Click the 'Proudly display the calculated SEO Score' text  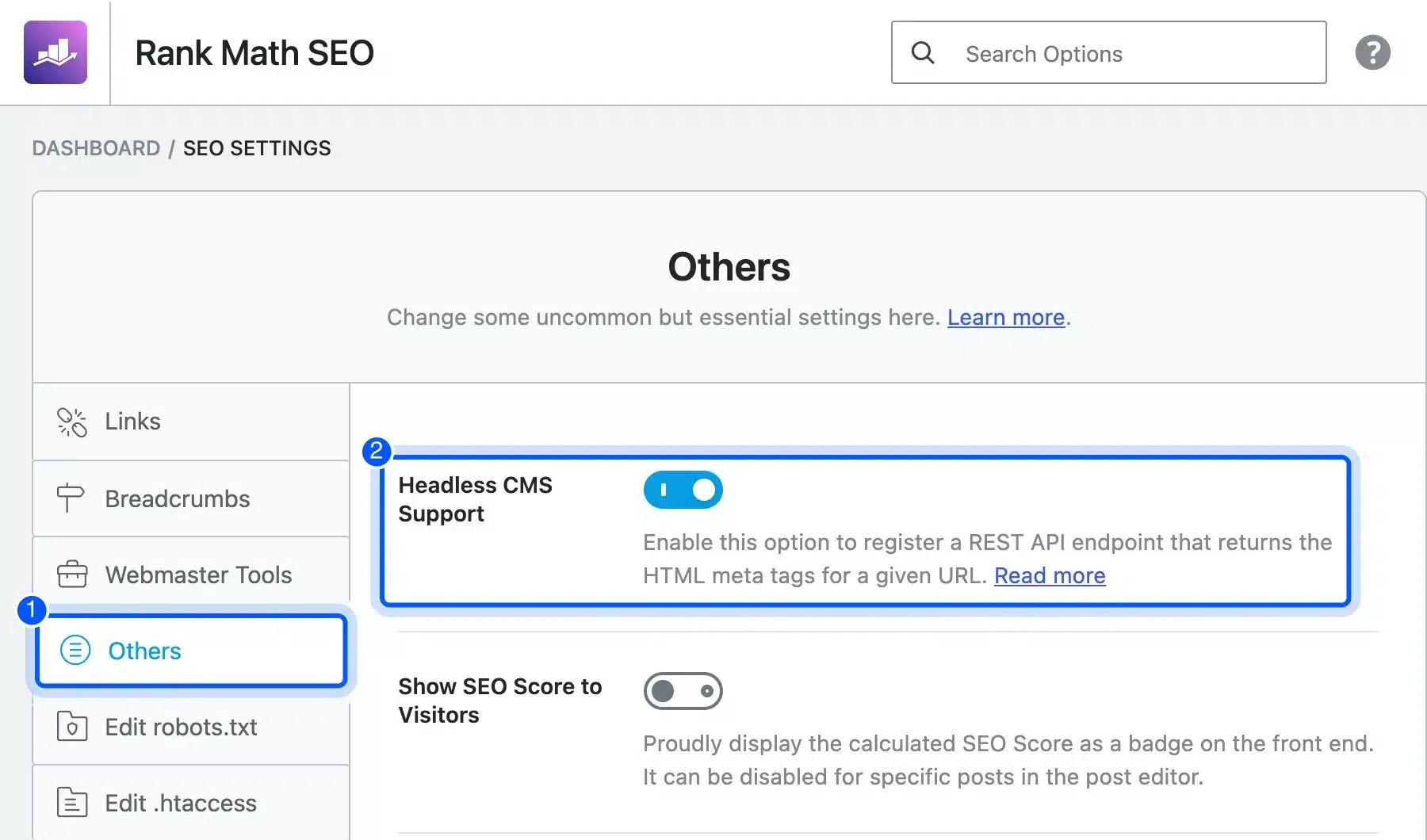(1008, 760)
